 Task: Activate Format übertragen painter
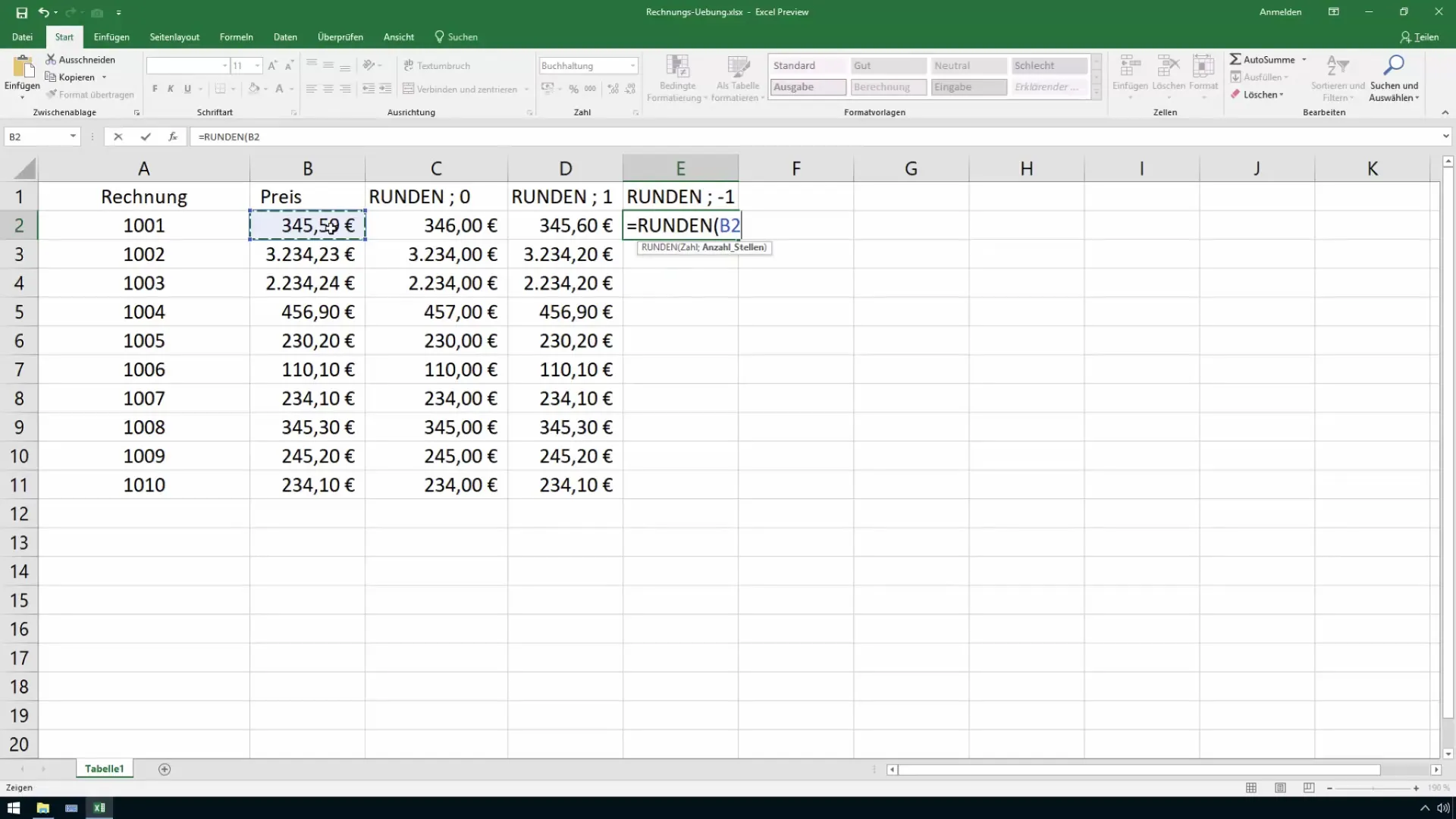tap(89, 95)
